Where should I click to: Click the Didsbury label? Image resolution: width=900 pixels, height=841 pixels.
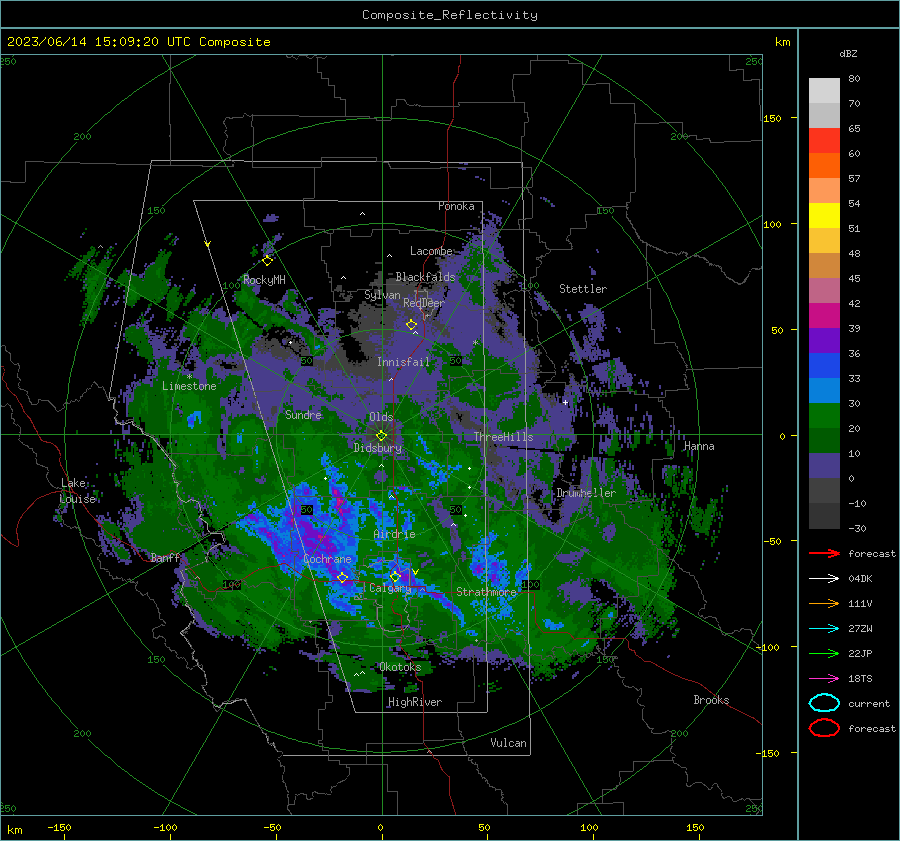coord(377,448)
